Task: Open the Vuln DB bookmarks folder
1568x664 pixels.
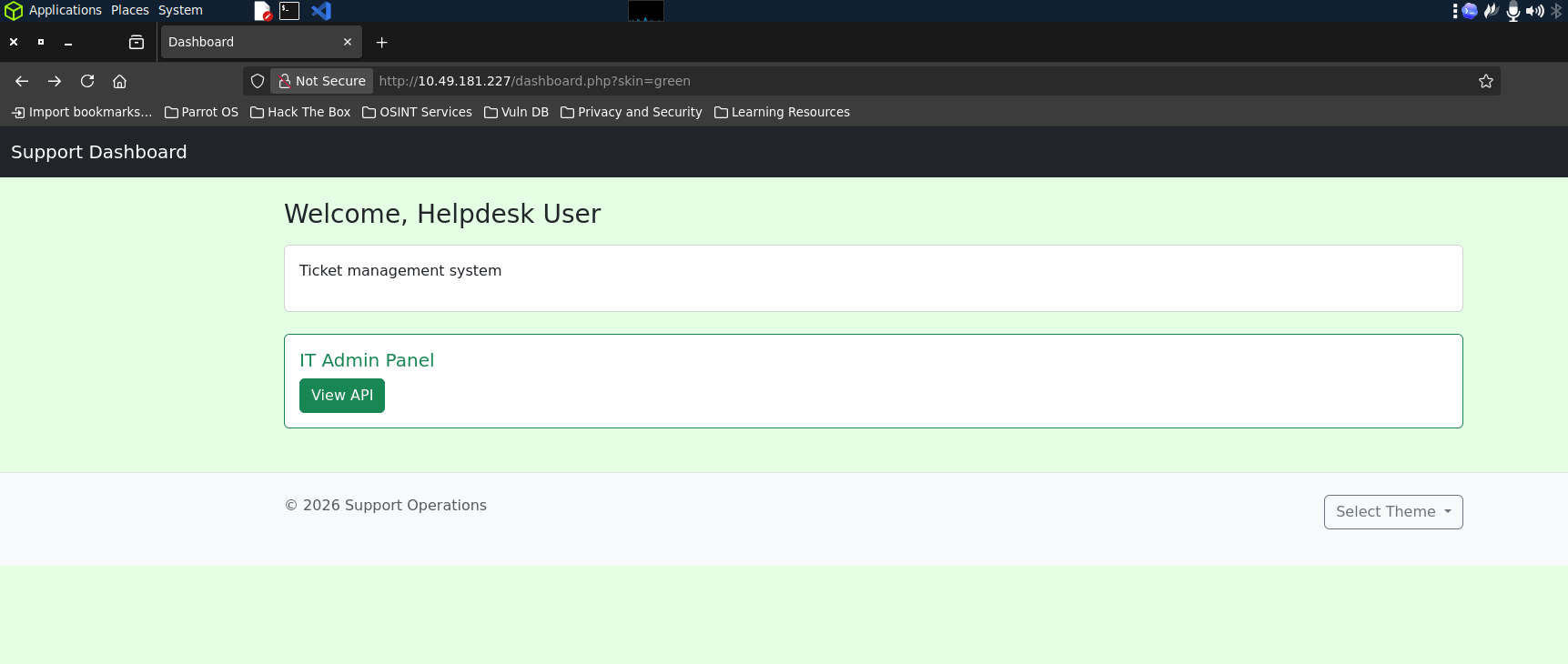Action: pyautogui.click(x=516, y=112)
